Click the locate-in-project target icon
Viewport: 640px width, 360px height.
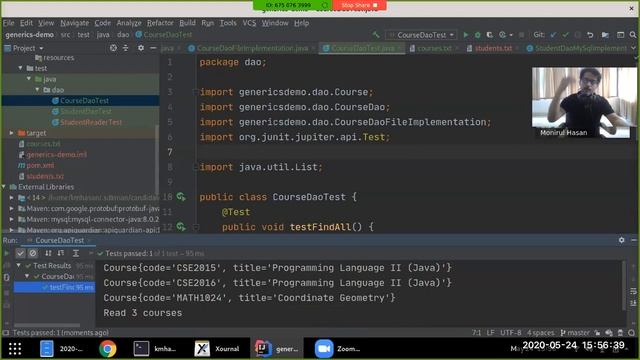point(113,48)
